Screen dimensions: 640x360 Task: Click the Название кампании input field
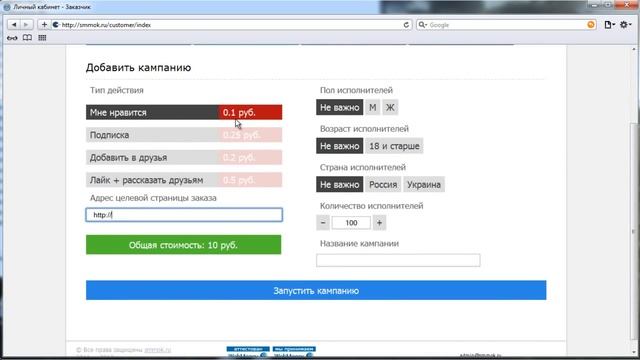pos(398,260)
